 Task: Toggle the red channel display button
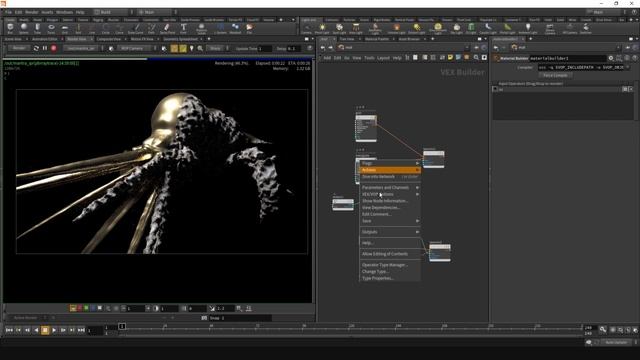(80, 308)
